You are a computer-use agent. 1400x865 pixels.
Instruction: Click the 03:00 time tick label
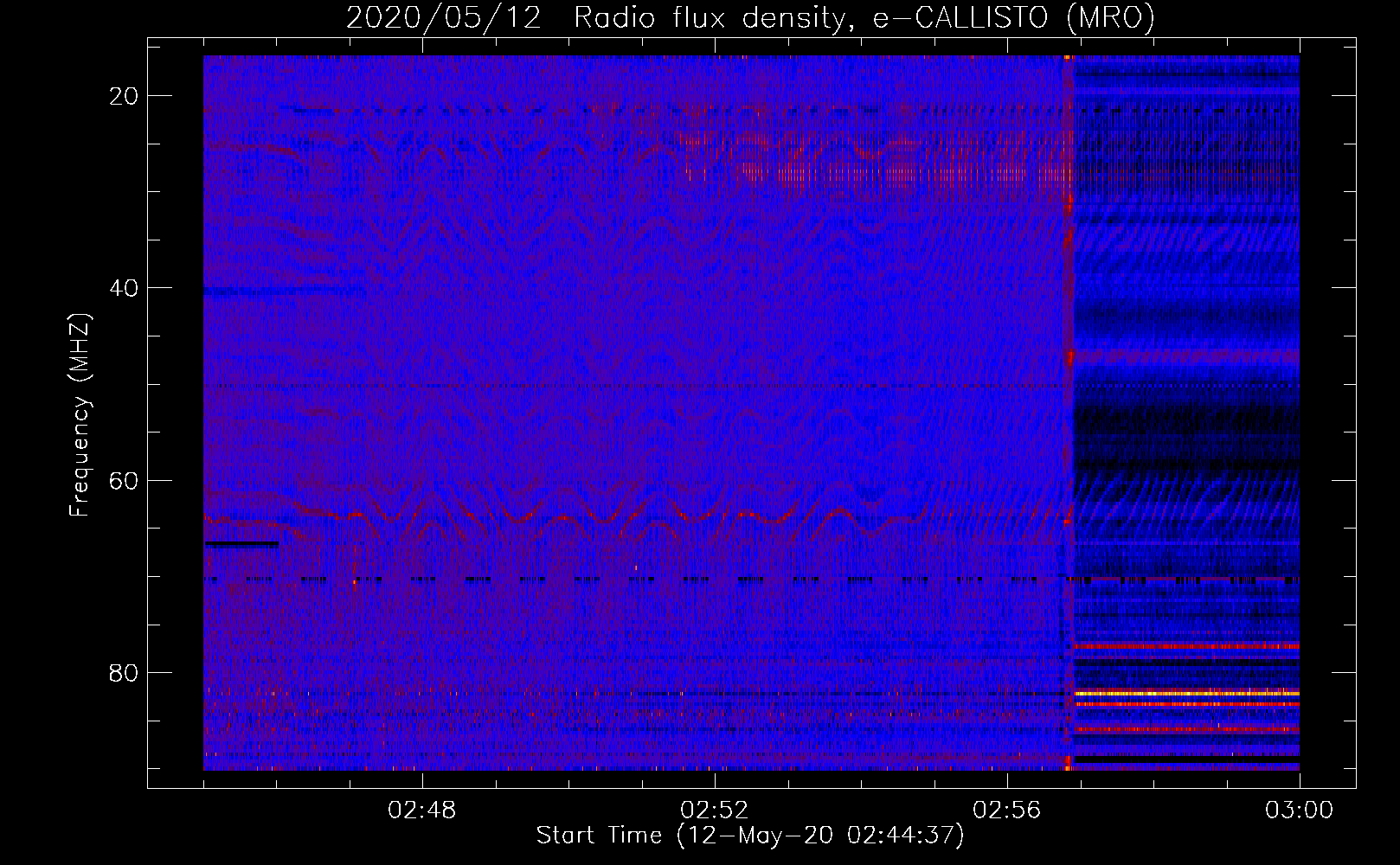coord(1300,811)
